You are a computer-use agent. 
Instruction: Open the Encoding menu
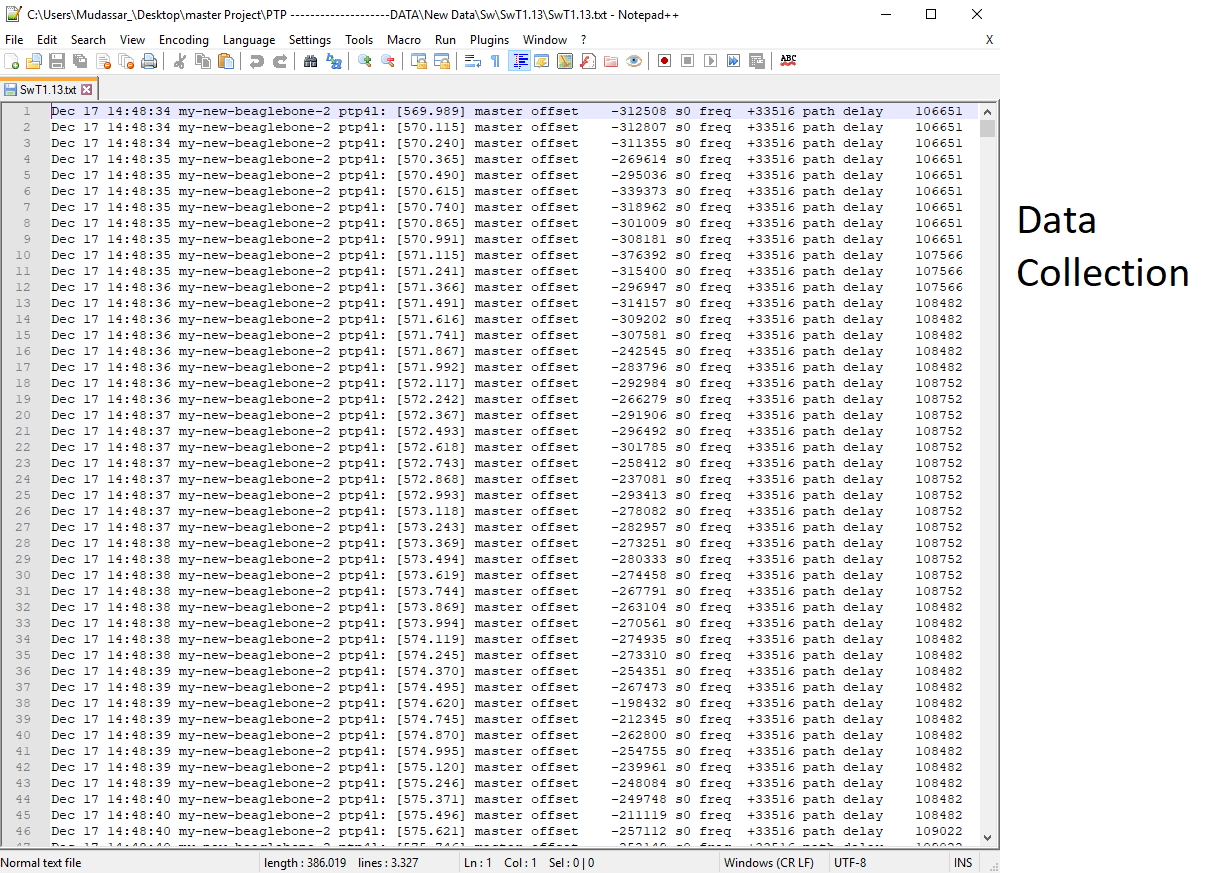coord(184,40)
